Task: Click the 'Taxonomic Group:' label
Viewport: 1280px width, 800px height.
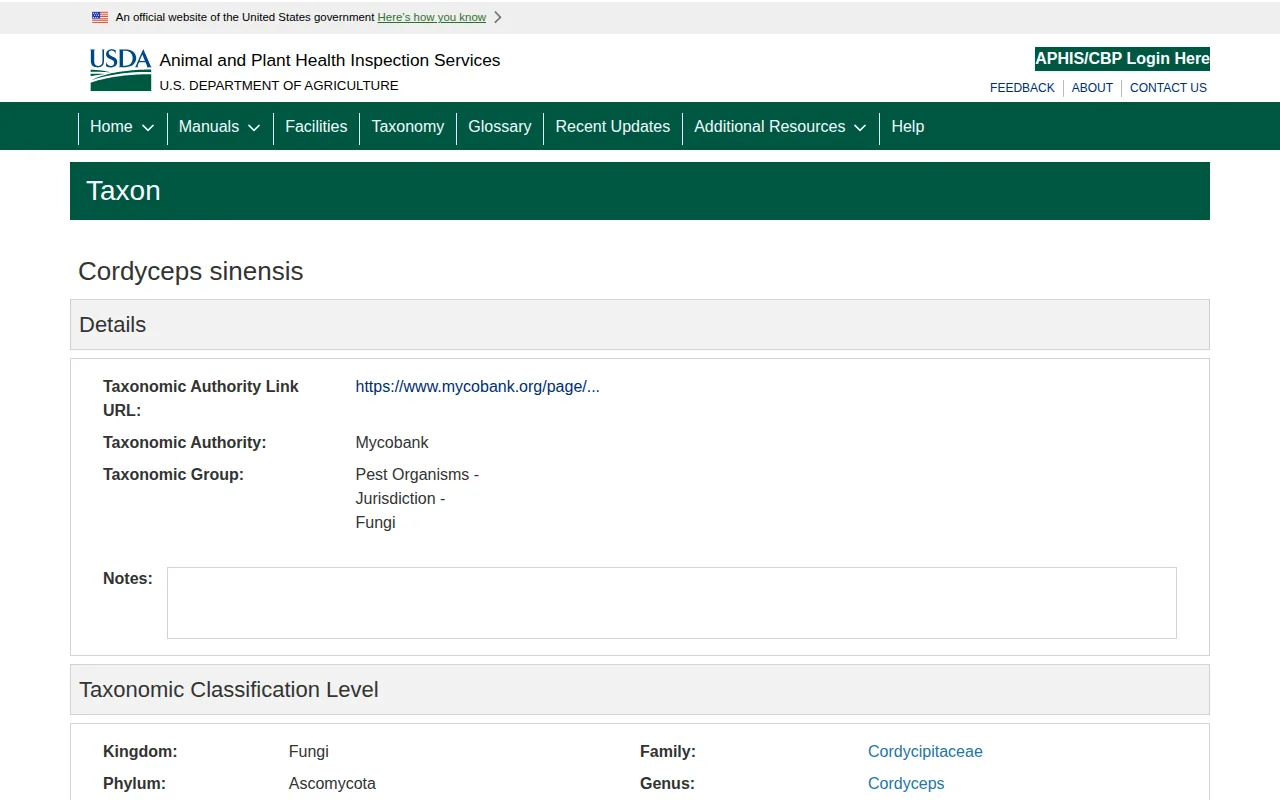Action: pos(173,475)
